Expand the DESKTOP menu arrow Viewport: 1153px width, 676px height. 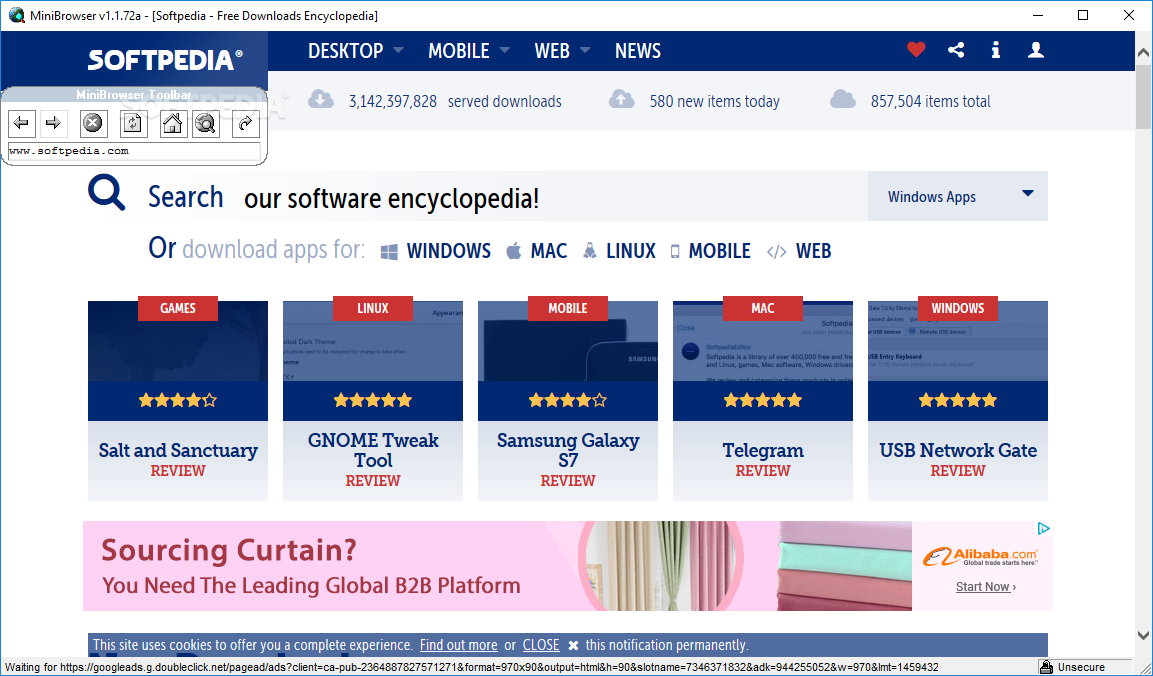click(399, 50)
